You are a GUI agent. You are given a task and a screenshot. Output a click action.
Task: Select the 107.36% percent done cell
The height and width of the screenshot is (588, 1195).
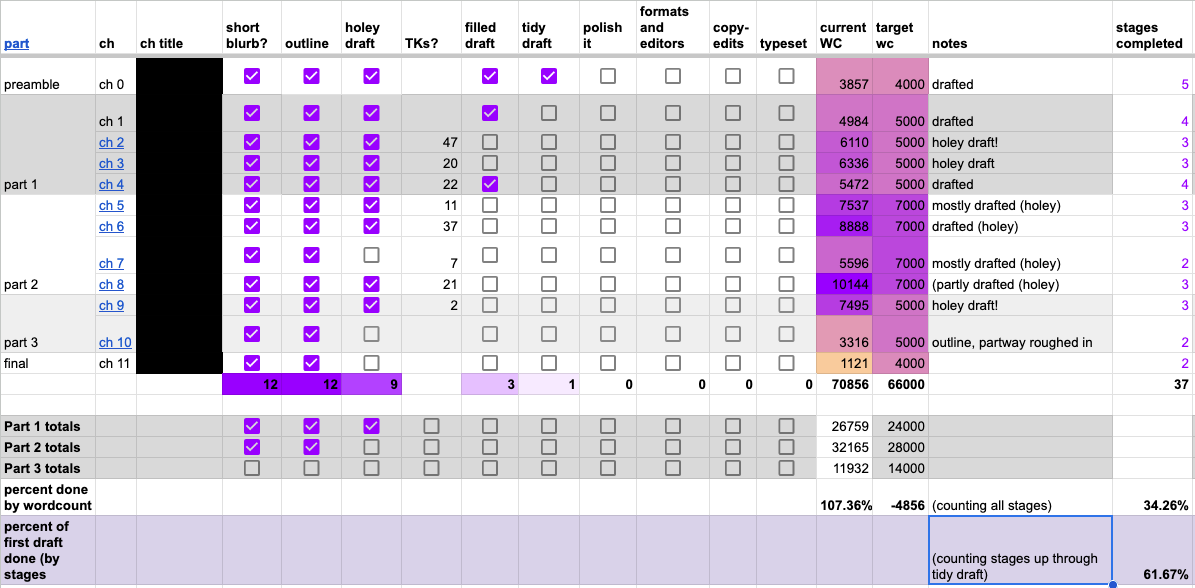click(x=844, y=505)
